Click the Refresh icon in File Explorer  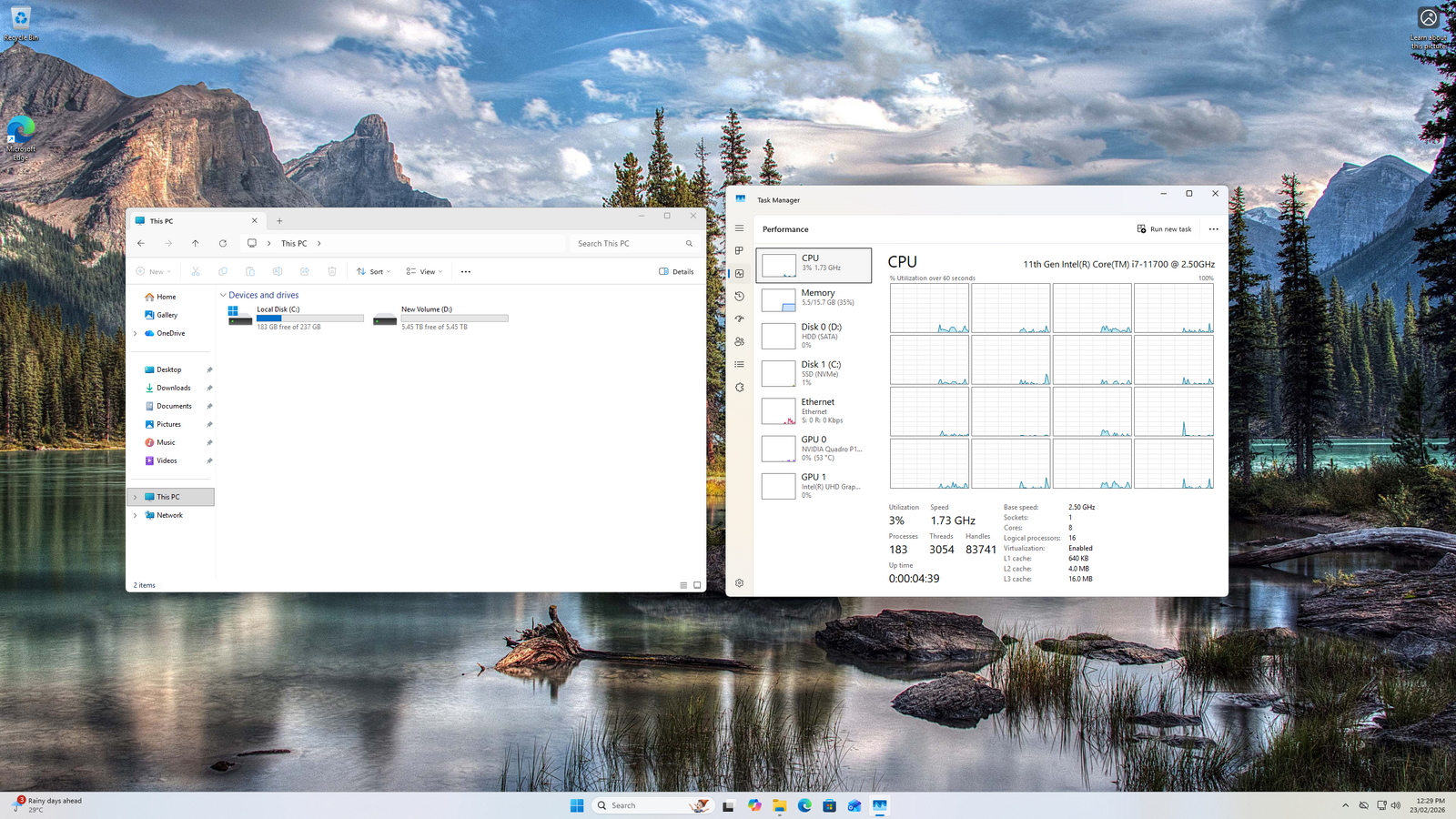(223, 243)
